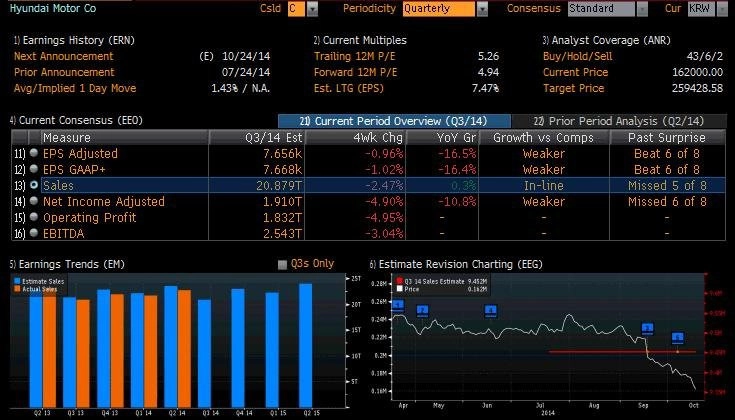Image resolution: width=735 pixels, height=420 pixels.
Task: Open the Periodicity Quarterly dropdown arrow
Action: coord(482,9)
